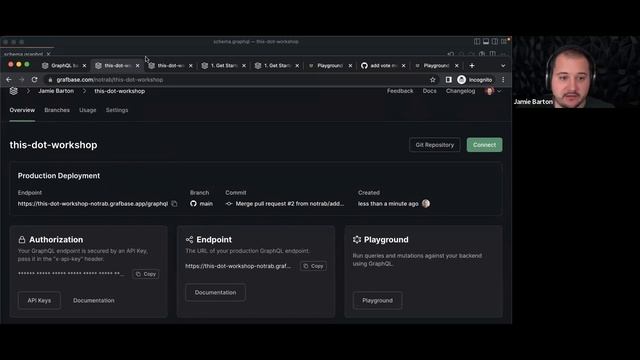
Task: Click the lock icon on Authorization card
Action: tap(22, 240)
